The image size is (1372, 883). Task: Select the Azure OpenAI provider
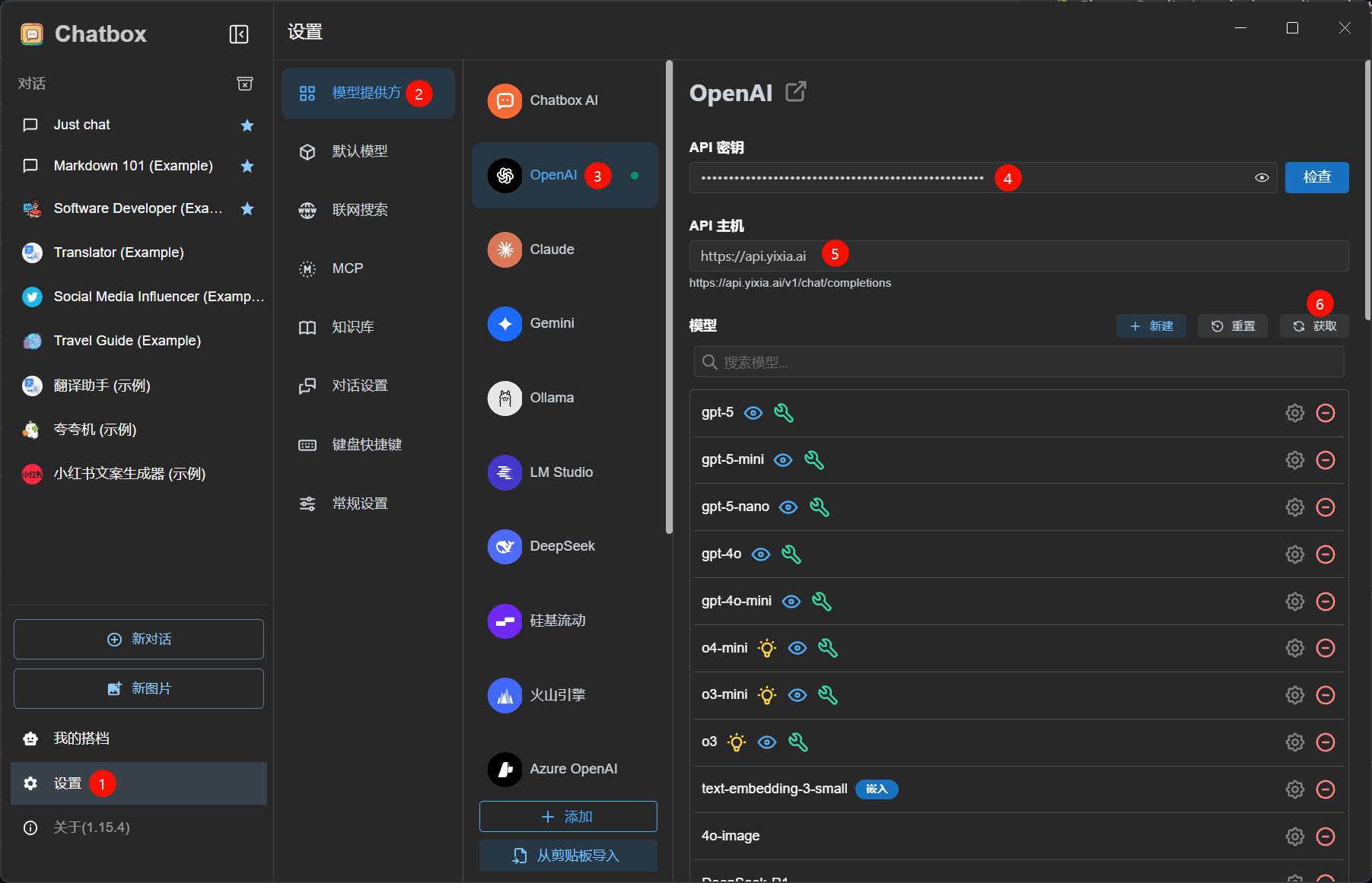click(565, 769)
